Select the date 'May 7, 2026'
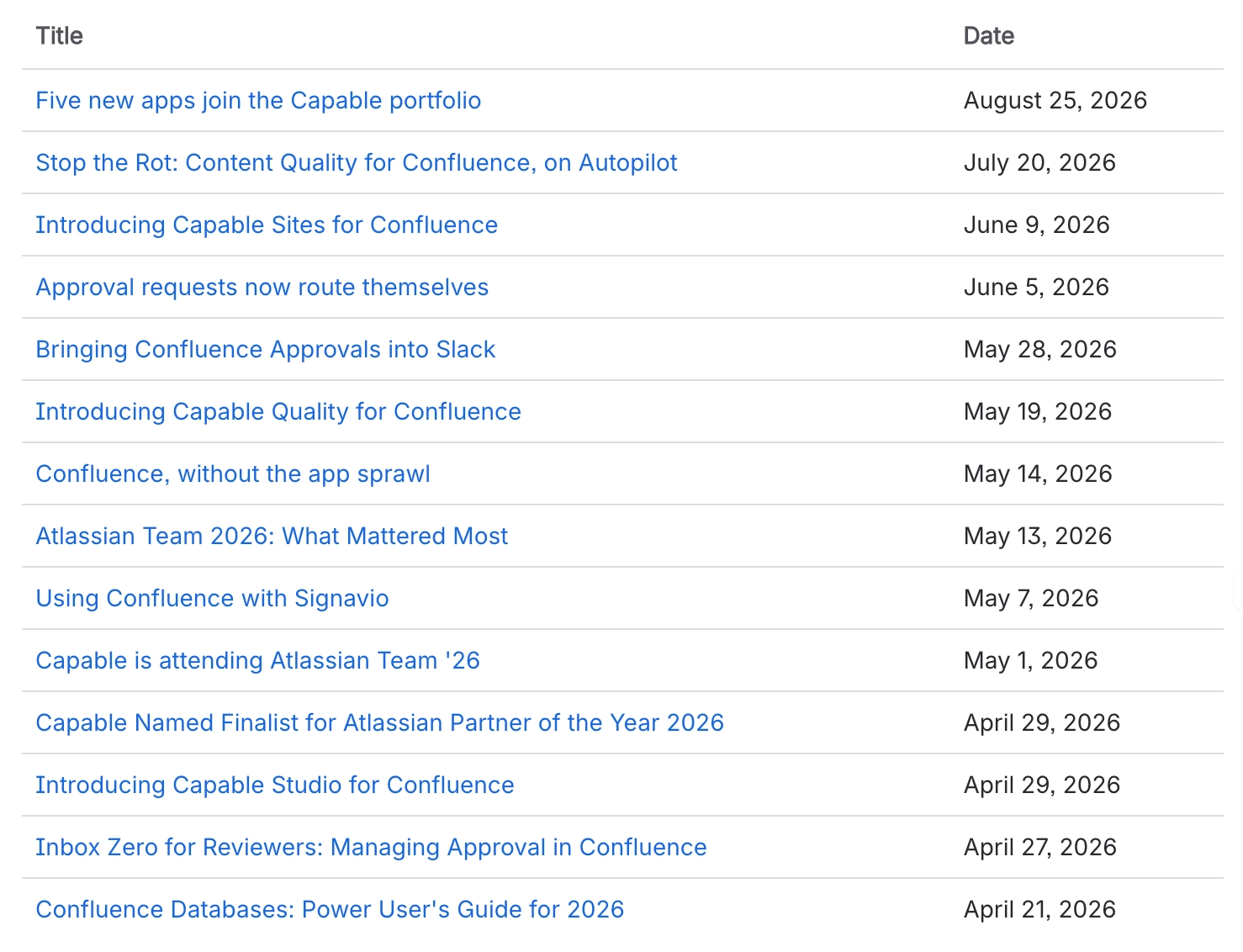The width and height of the screenshot is (1243, 952). [x=1031, y=599]
